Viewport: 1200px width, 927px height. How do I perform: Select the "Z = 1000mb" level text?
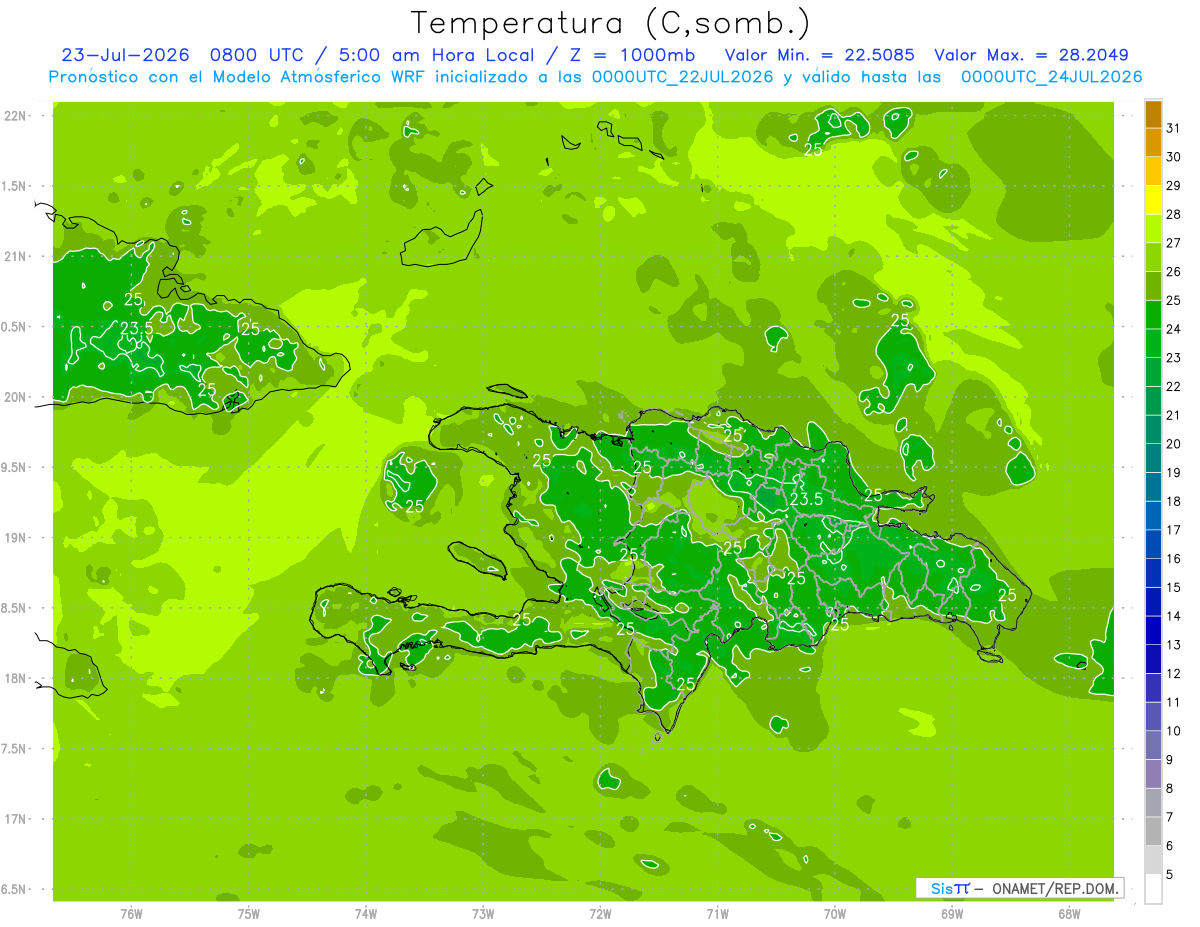(x=631, y=55)
